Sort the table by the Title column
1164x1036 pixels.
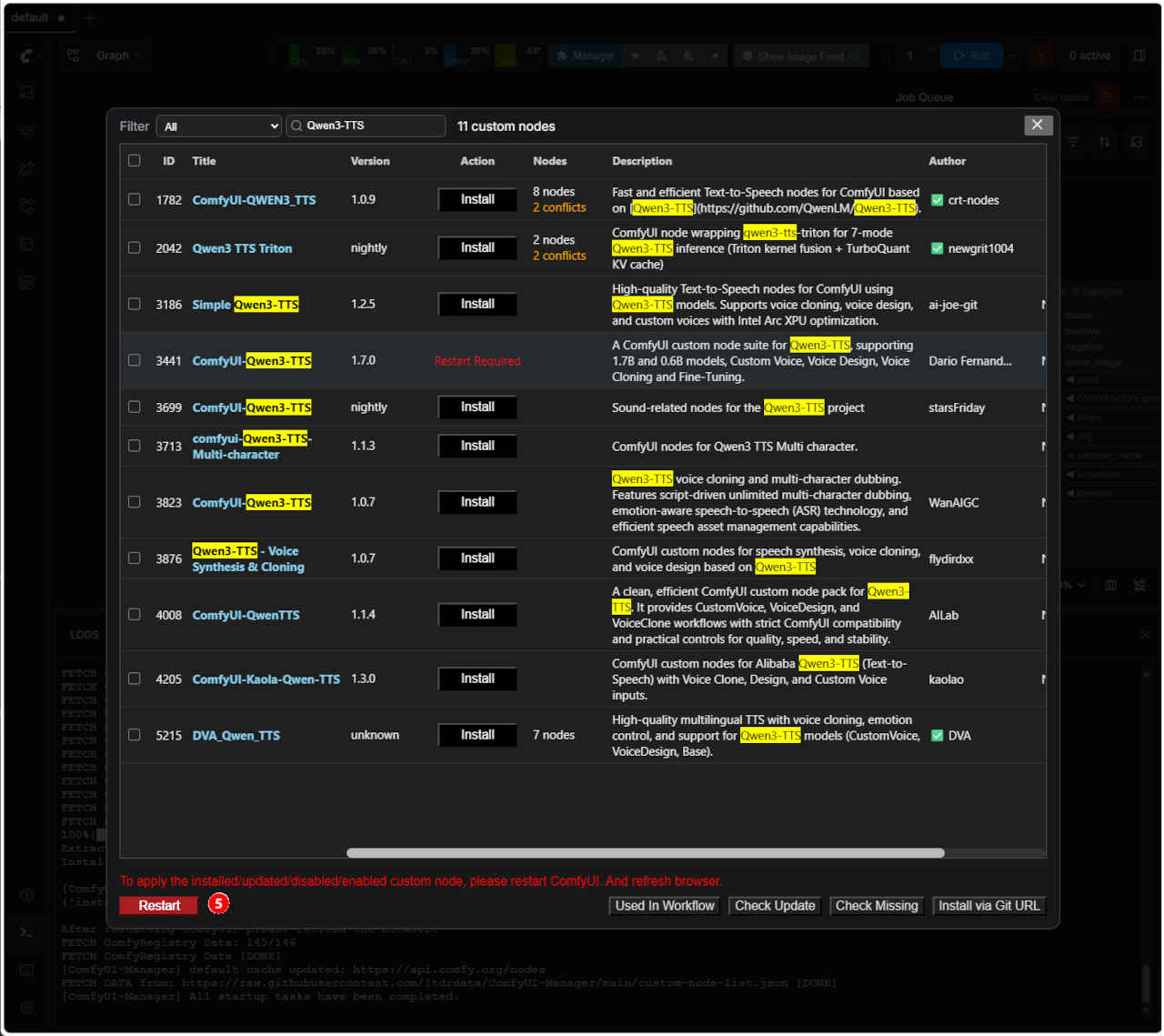[204, 161]
